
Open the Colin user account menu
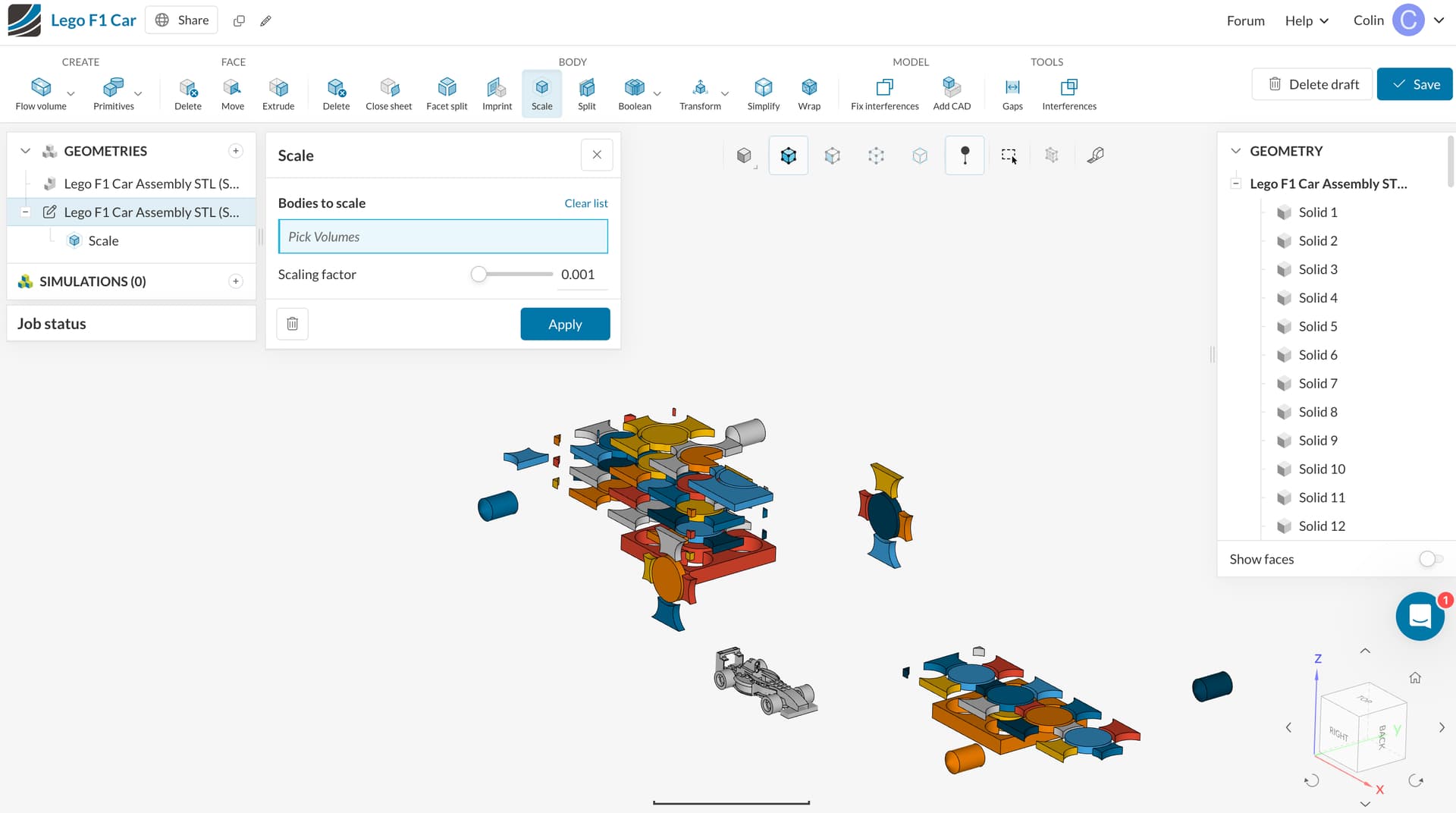click(x=1398, y=20)
